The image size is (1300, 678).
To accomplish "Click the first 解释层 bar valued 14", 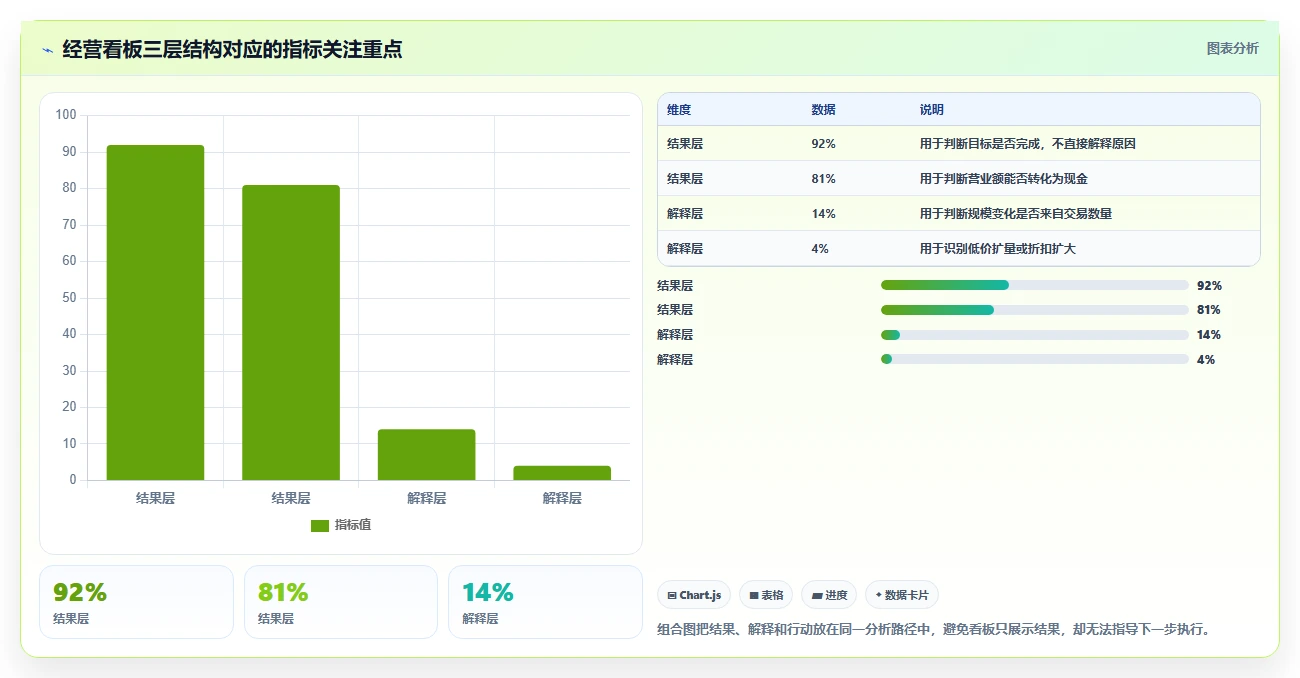I will point(426,455).
